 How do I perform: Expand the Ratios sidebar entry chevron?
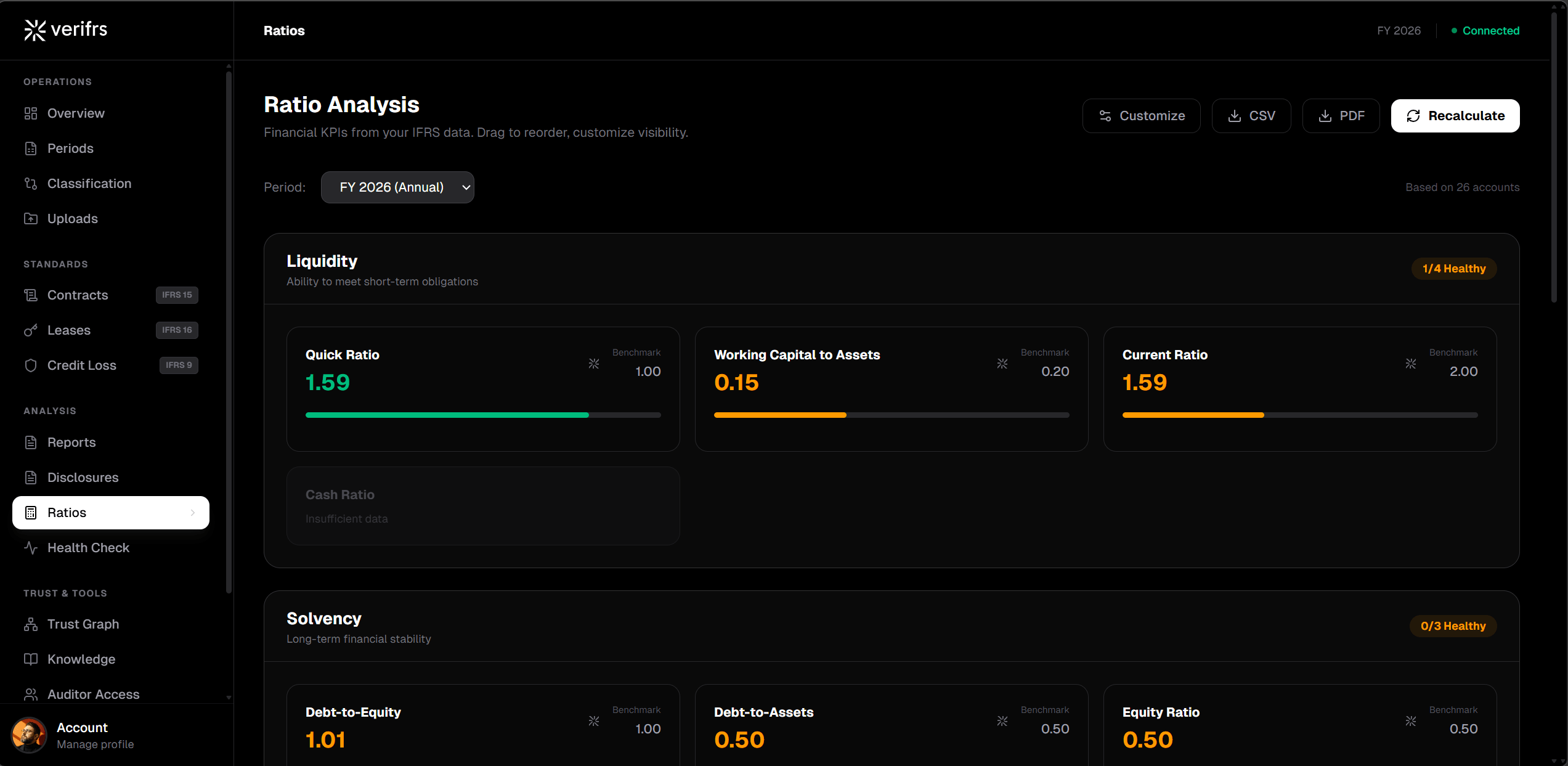pos(194,512)
